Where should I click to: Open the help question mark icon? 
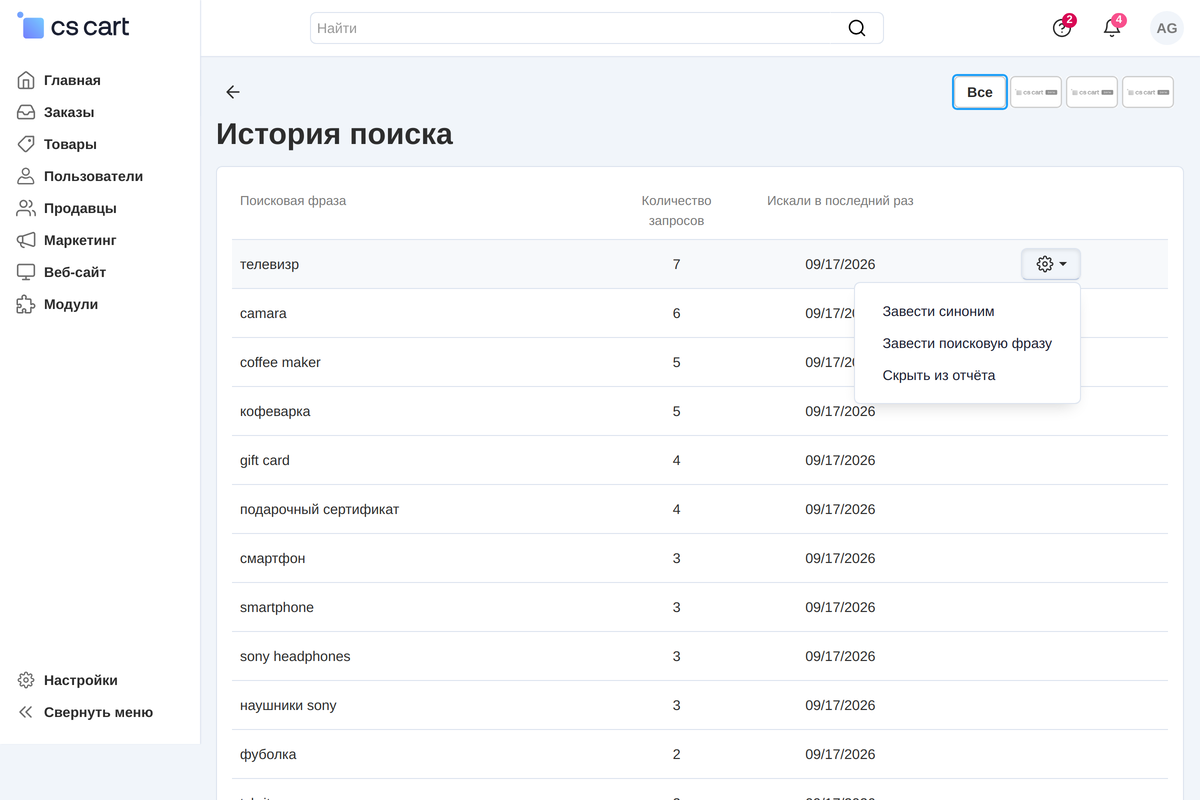pyautogui.click(x=1062, y=28)
